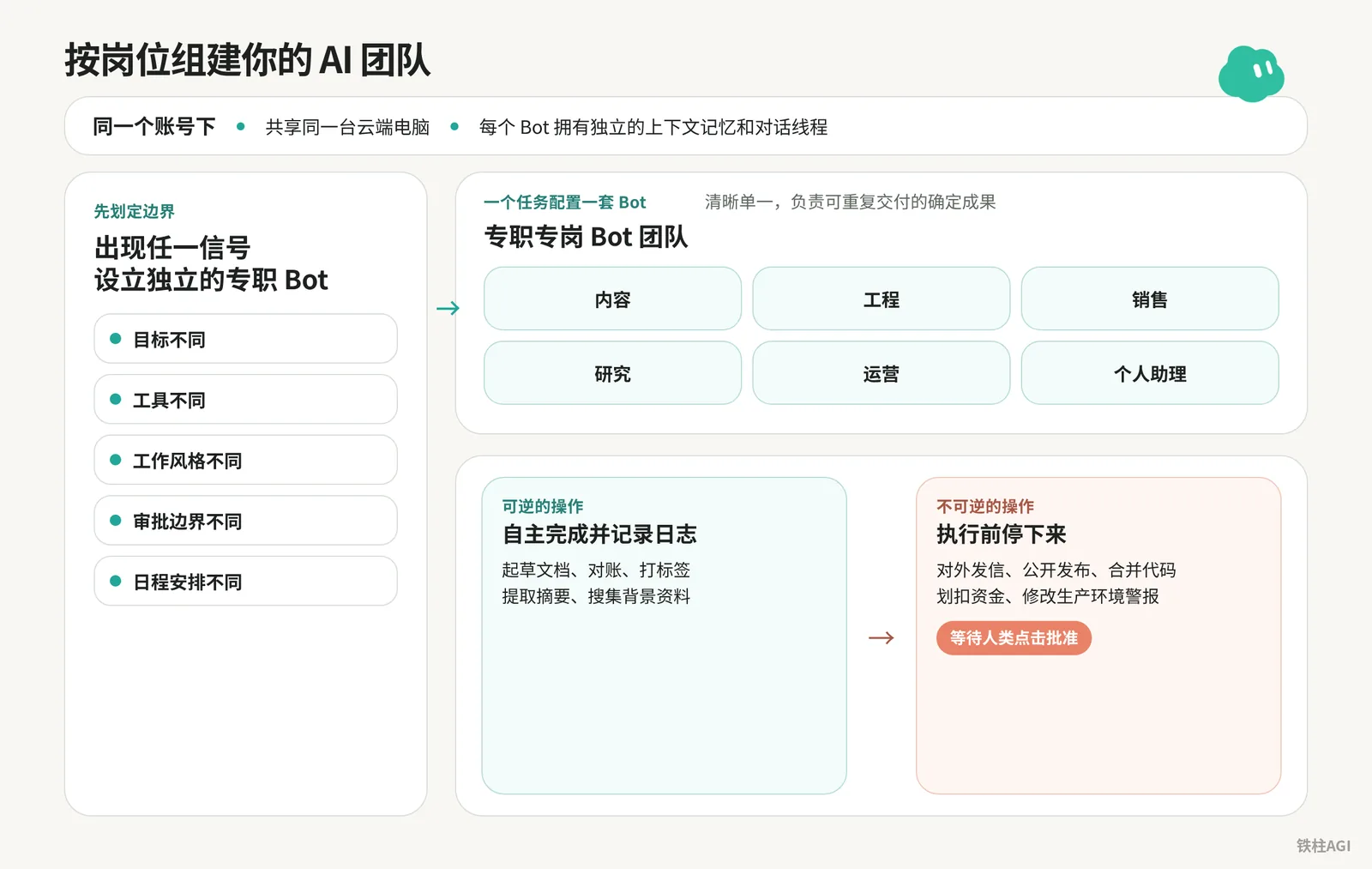Click the 共享同一台云端电脑 text
The height and width of the screenshot is (869, 1372).
pos(347,127)
